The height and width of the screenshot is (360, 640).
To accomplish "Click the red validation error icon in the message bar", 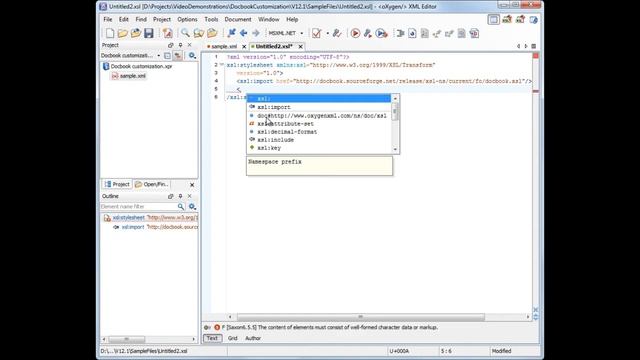I will (217, 327).
